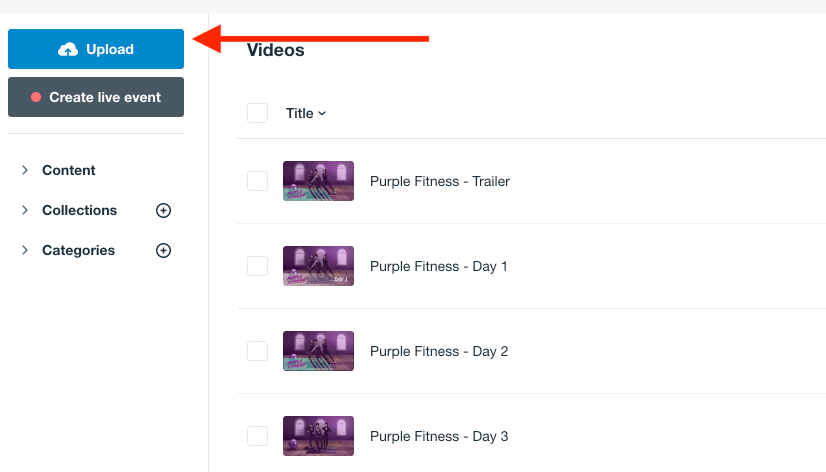Open the Purple Fitness Day 3 thumbnail
Screen dimensions: 826x472
pos(318,436)
